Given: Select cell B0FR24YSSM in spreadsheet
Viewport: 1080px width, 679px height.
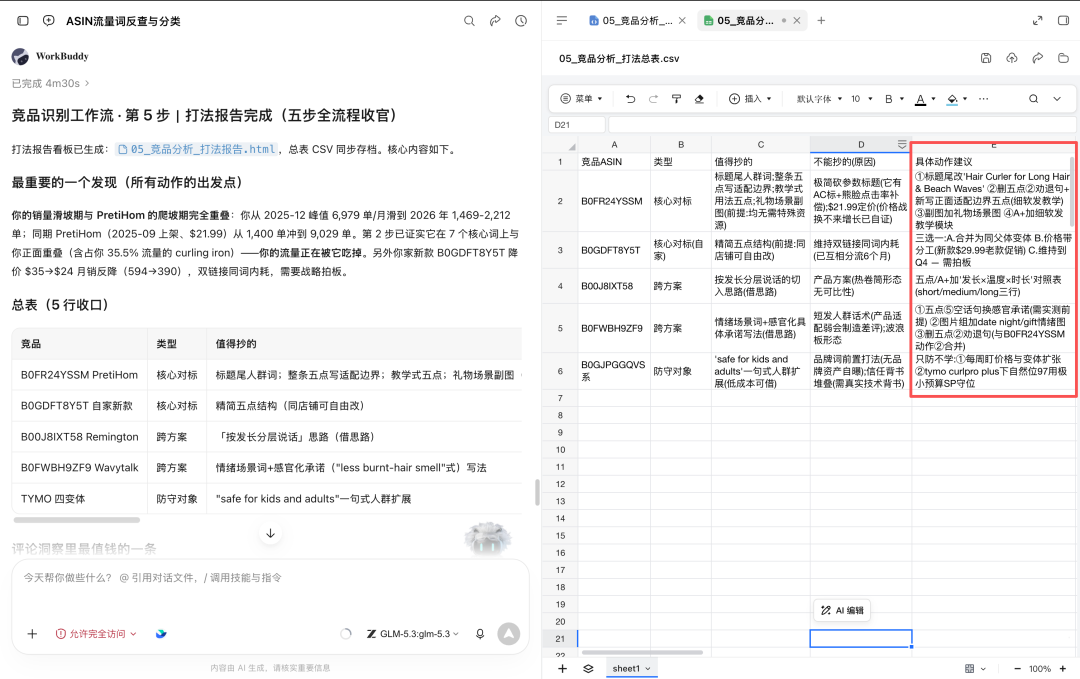Looking at the screenshot, I should [612, 201].
